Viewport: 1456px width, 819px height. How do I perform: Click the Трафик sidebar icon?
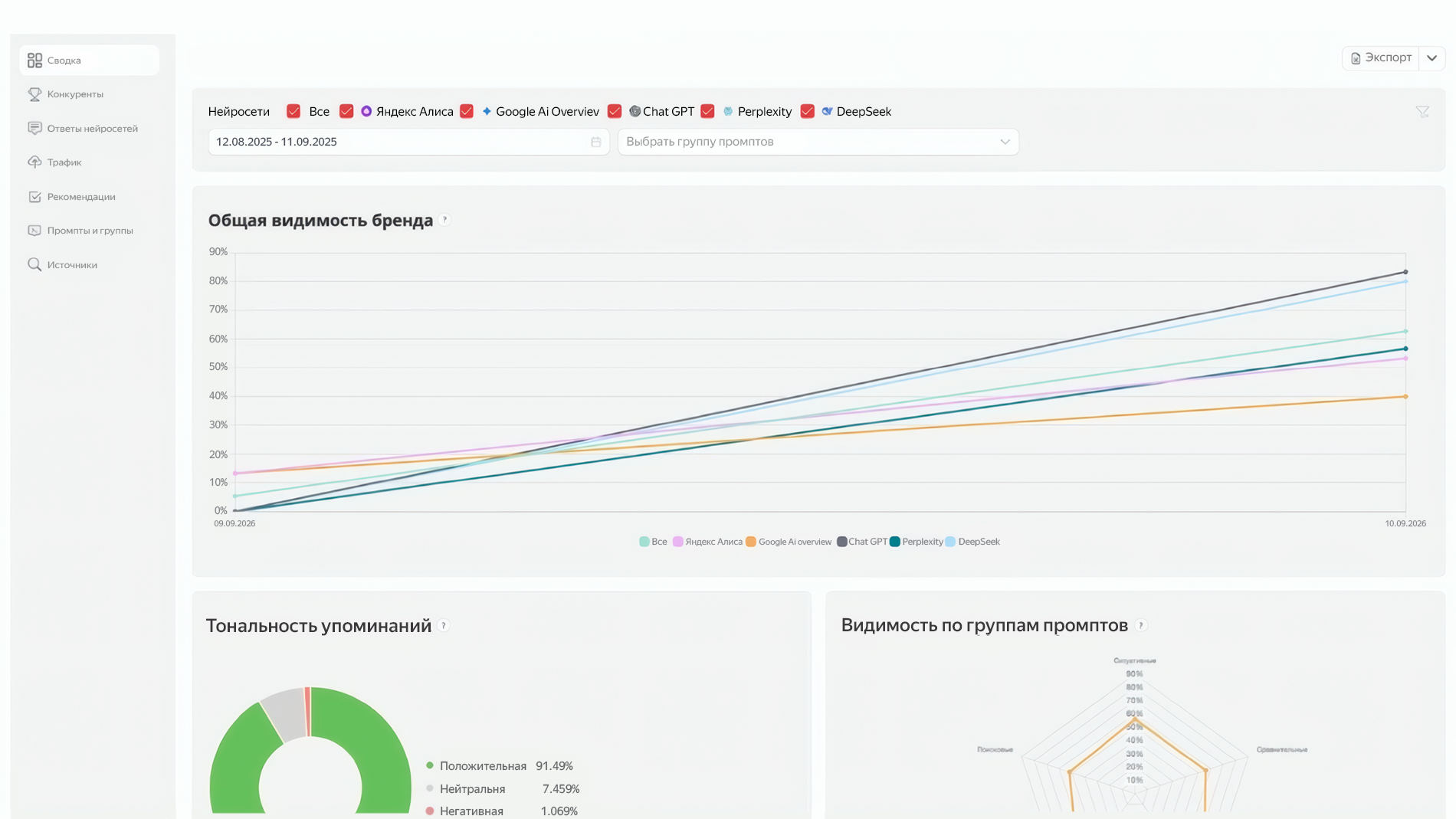[x=34, y=162]
